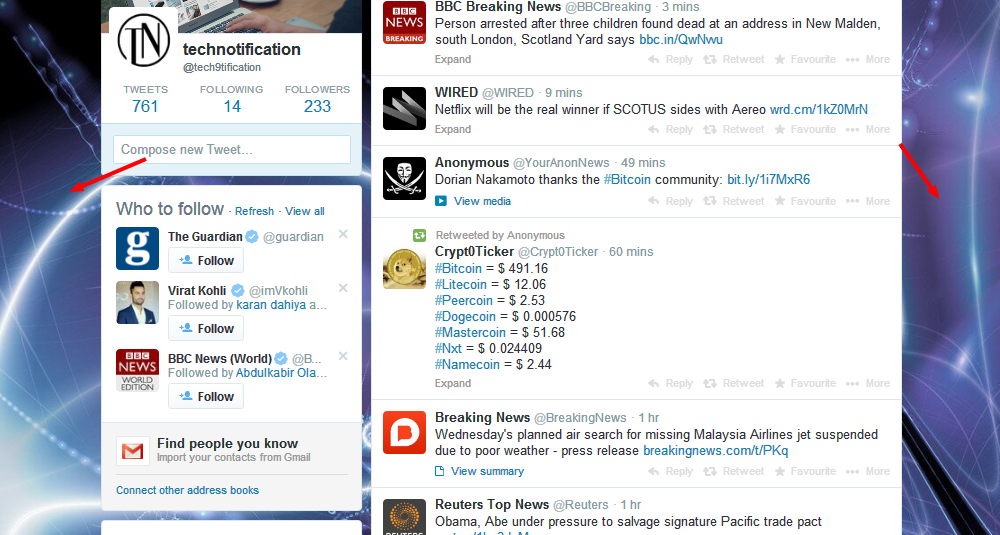Viewport: 1000px width, 535px height.
Task: Open Connect other address books link
Action: point(188,490)
